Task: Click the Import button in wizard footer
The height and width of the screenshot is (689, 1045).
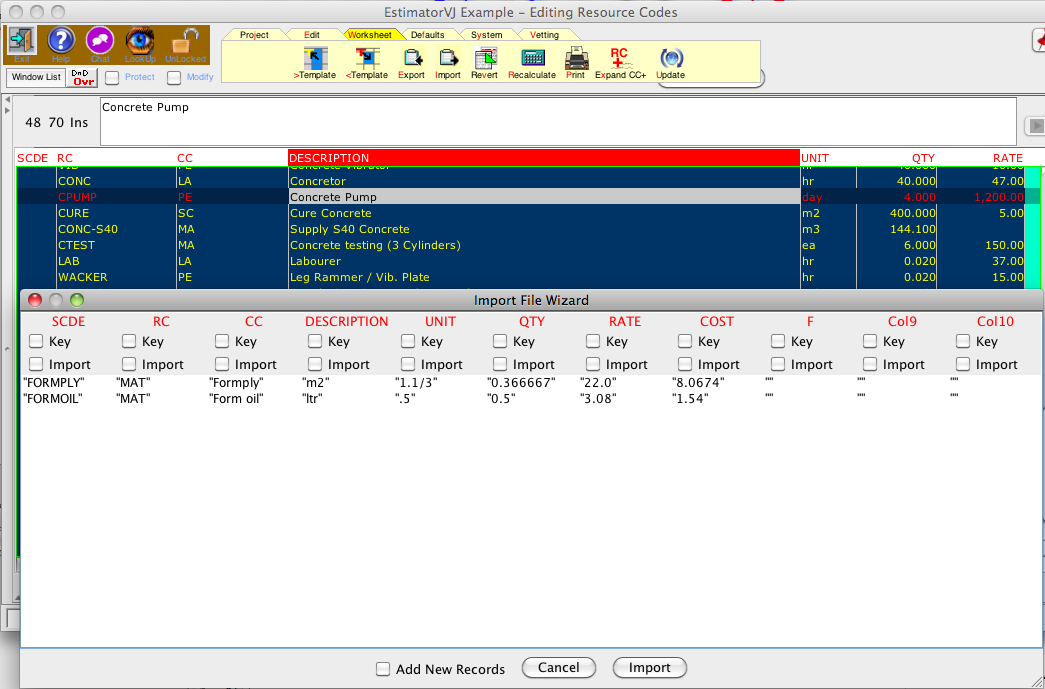Action: click(x=650, y=668)
